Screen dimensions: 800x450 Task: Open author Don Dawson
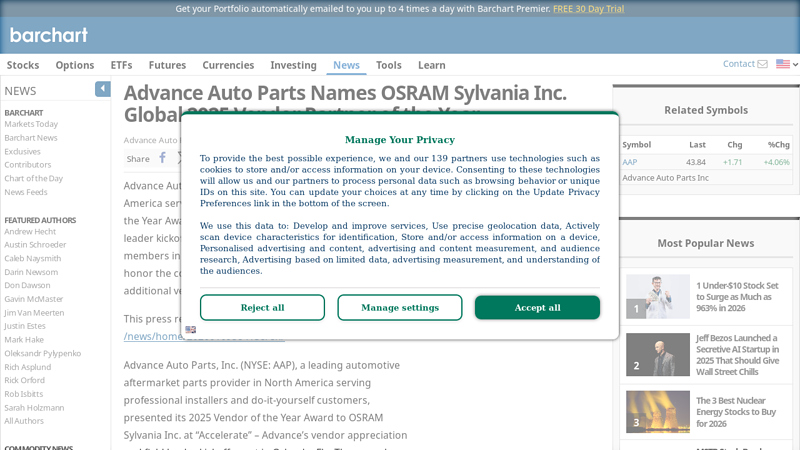(28, 285)
